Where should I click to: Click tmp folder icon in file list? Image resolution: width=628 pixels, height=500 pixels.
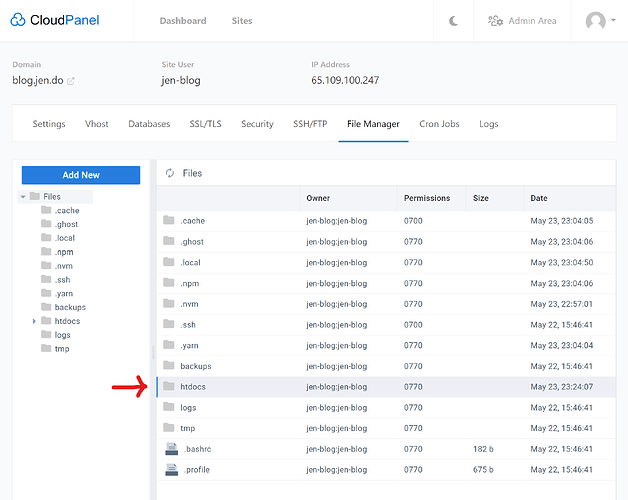(x=169, y=427)
